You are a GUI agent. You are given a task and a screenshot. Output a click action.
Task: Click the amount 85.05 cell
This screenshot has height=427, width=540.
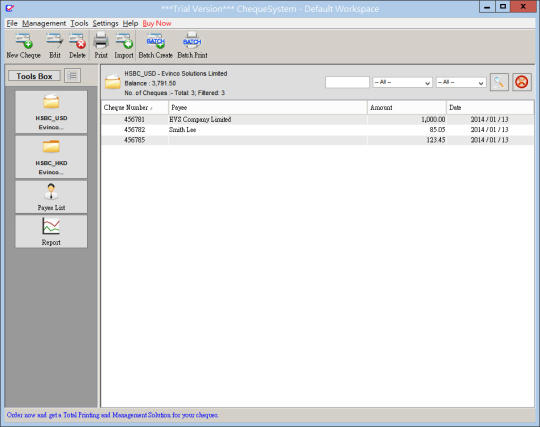(437, 130)
